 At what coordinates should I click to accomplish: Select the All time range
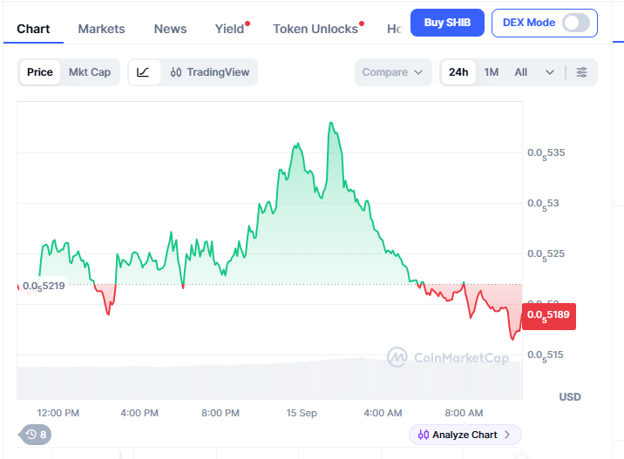click(521, 72)
